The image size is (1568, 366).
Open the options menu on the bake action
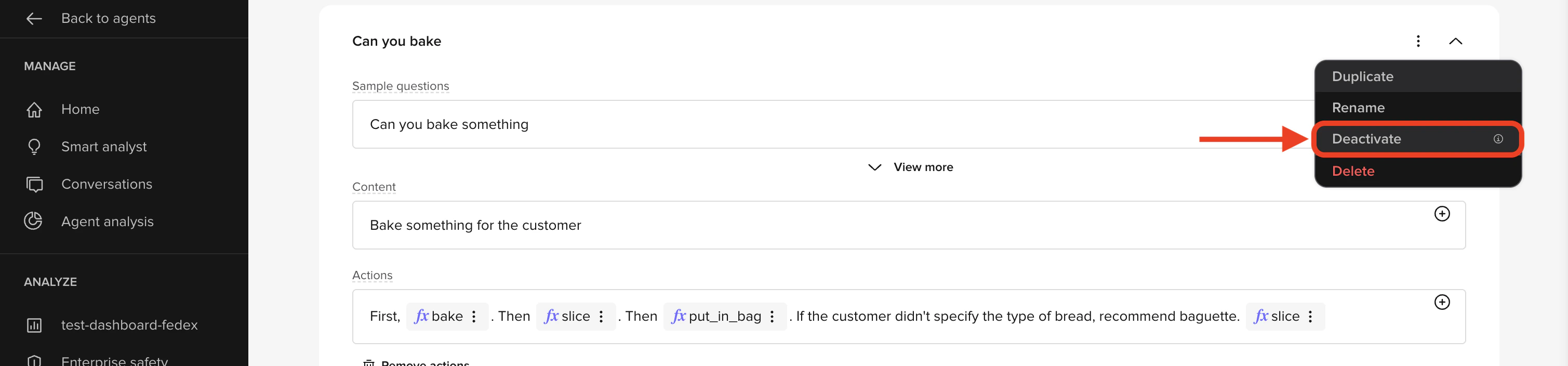[x=473, y=317]
